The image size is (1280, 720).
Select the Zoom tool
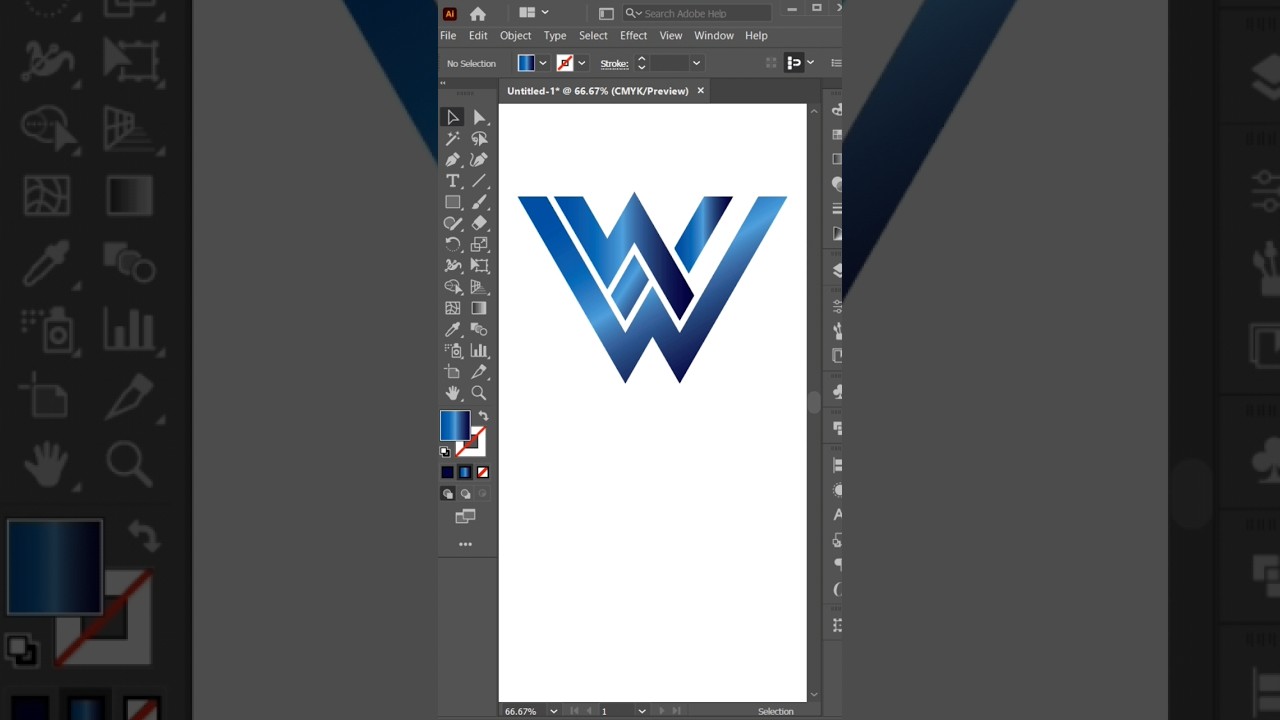479,393
